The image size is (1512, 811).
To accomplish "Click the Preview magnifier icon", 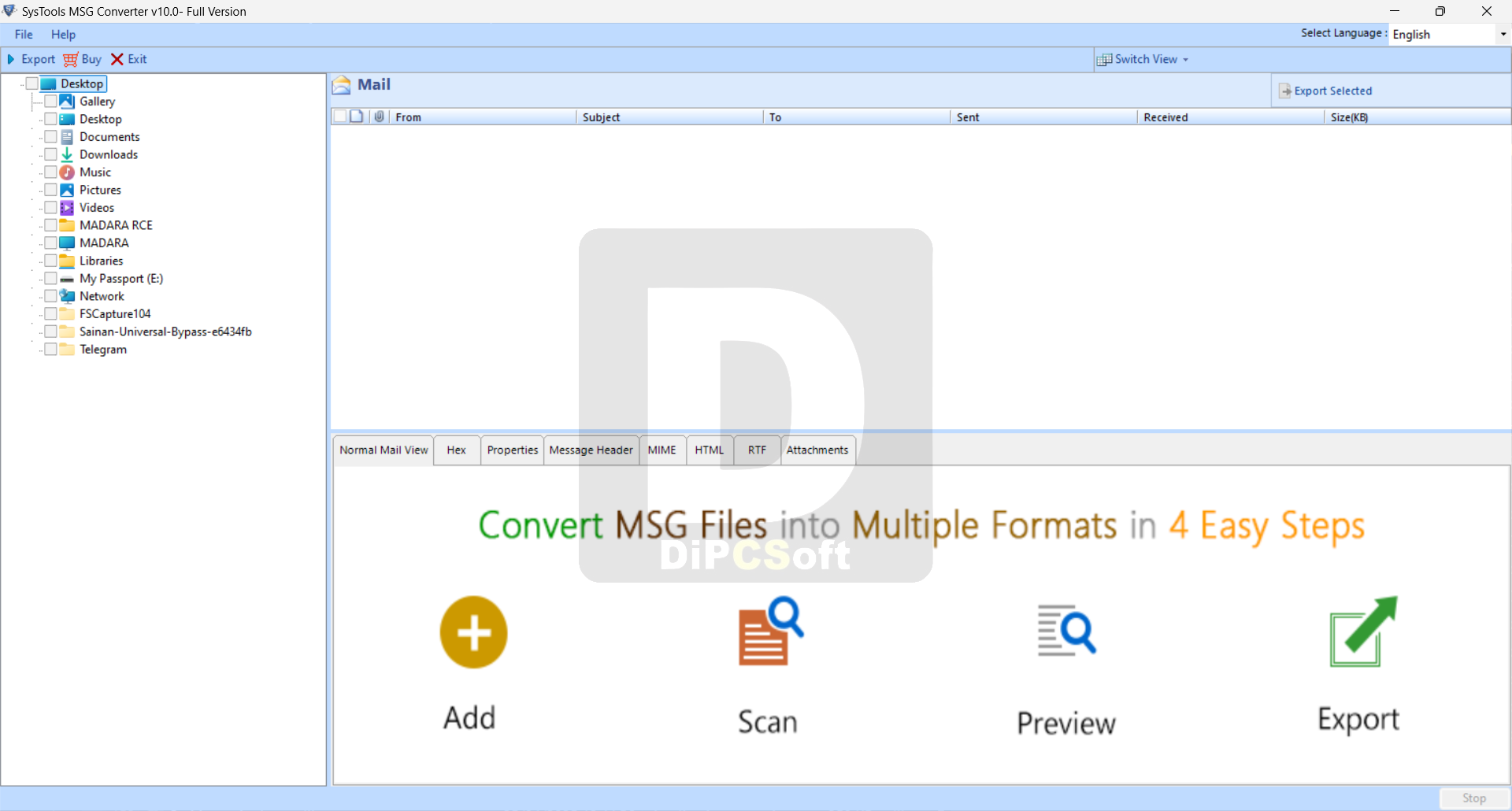I will click(1066, 630).
